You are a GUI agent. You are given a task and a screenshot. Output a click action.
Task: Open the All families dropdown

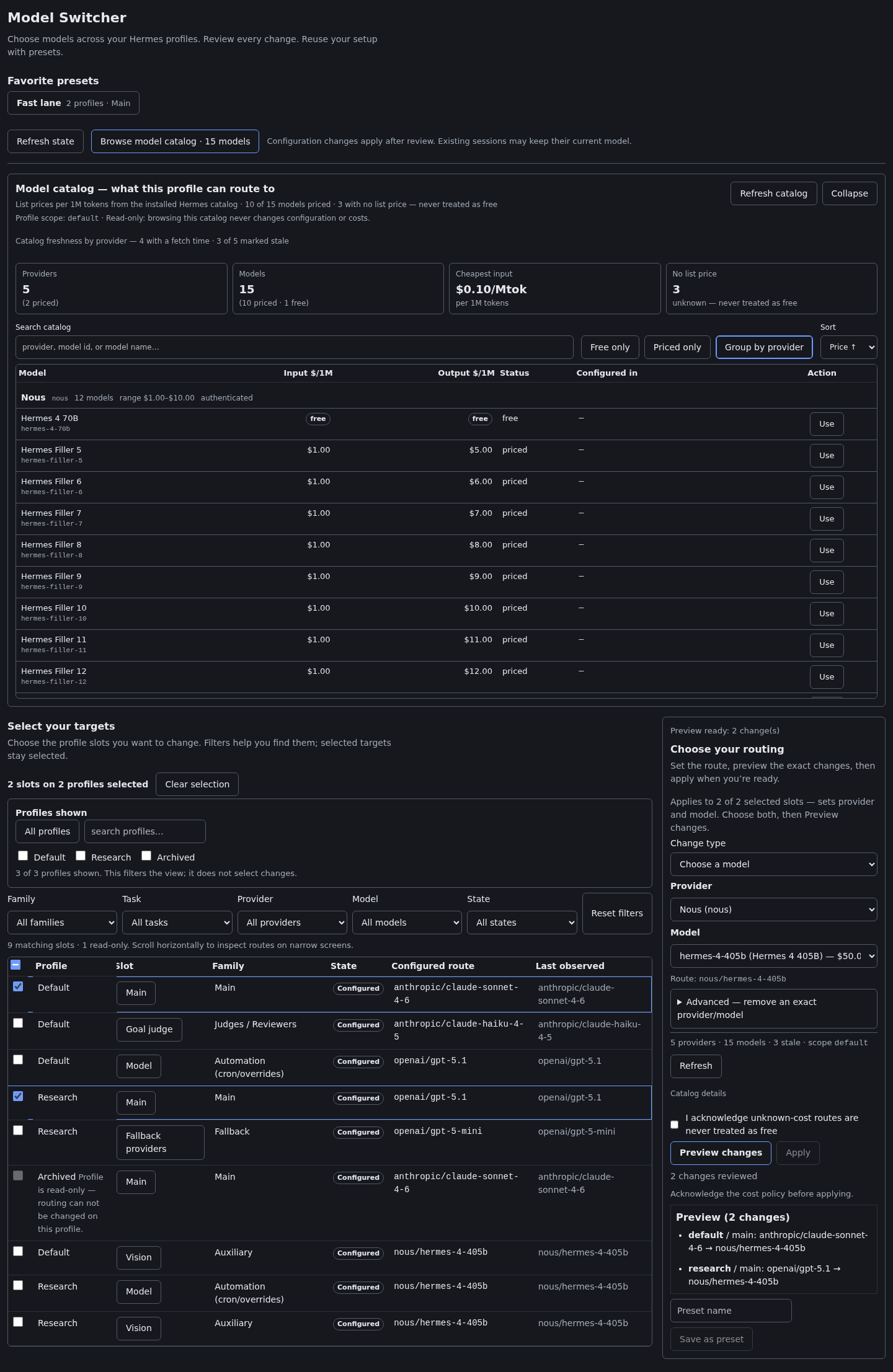pos(62,923)
